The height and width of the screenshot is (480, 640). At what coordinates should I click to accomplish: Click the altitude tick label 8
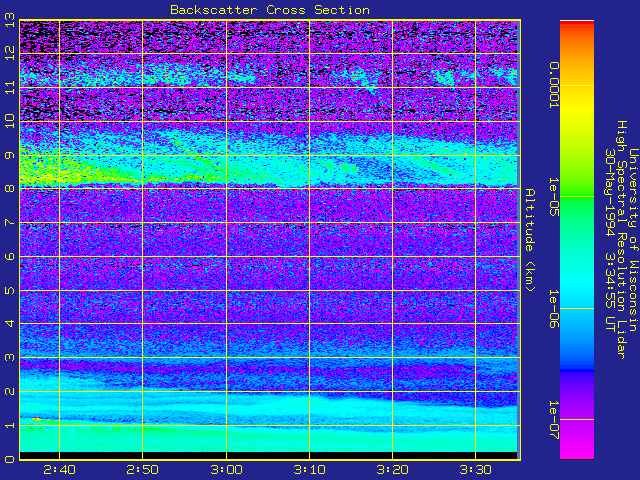pyautogui.click(x=10, y=189)
